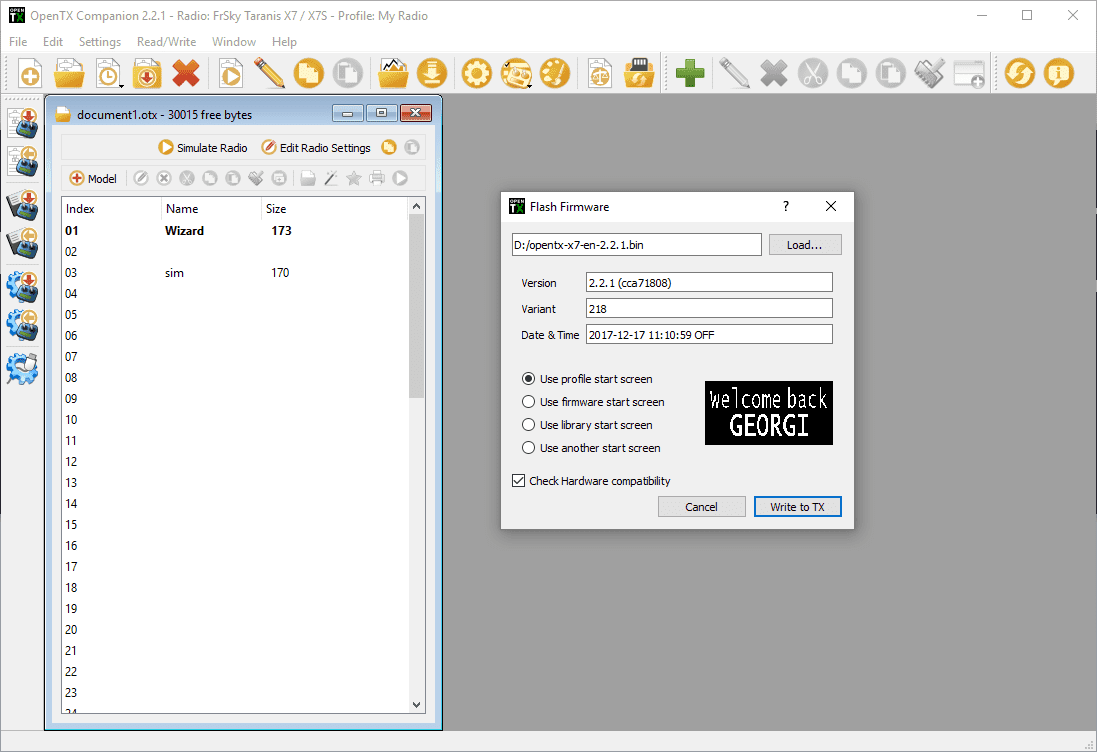1097x752 pixels.
Task: Open the logs viewer folder with the chart icon
Action: coord(393,73)
